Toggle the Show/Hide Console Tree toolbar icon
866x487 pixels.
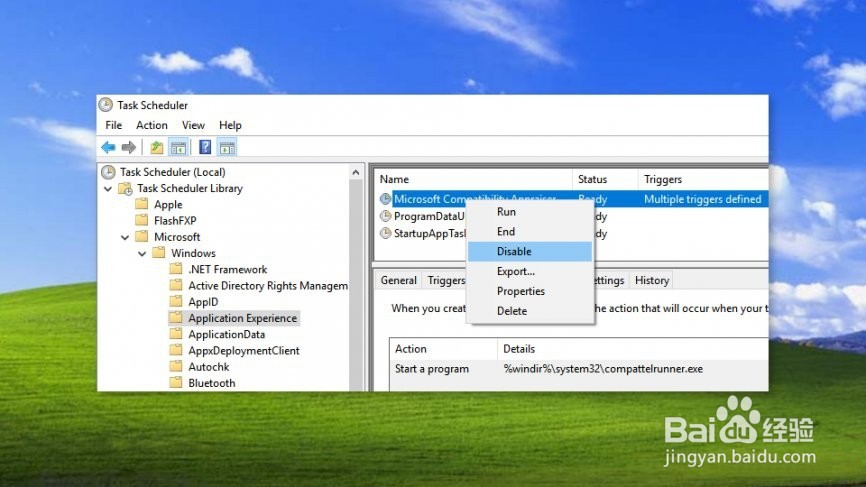click(x=178, y=147)
